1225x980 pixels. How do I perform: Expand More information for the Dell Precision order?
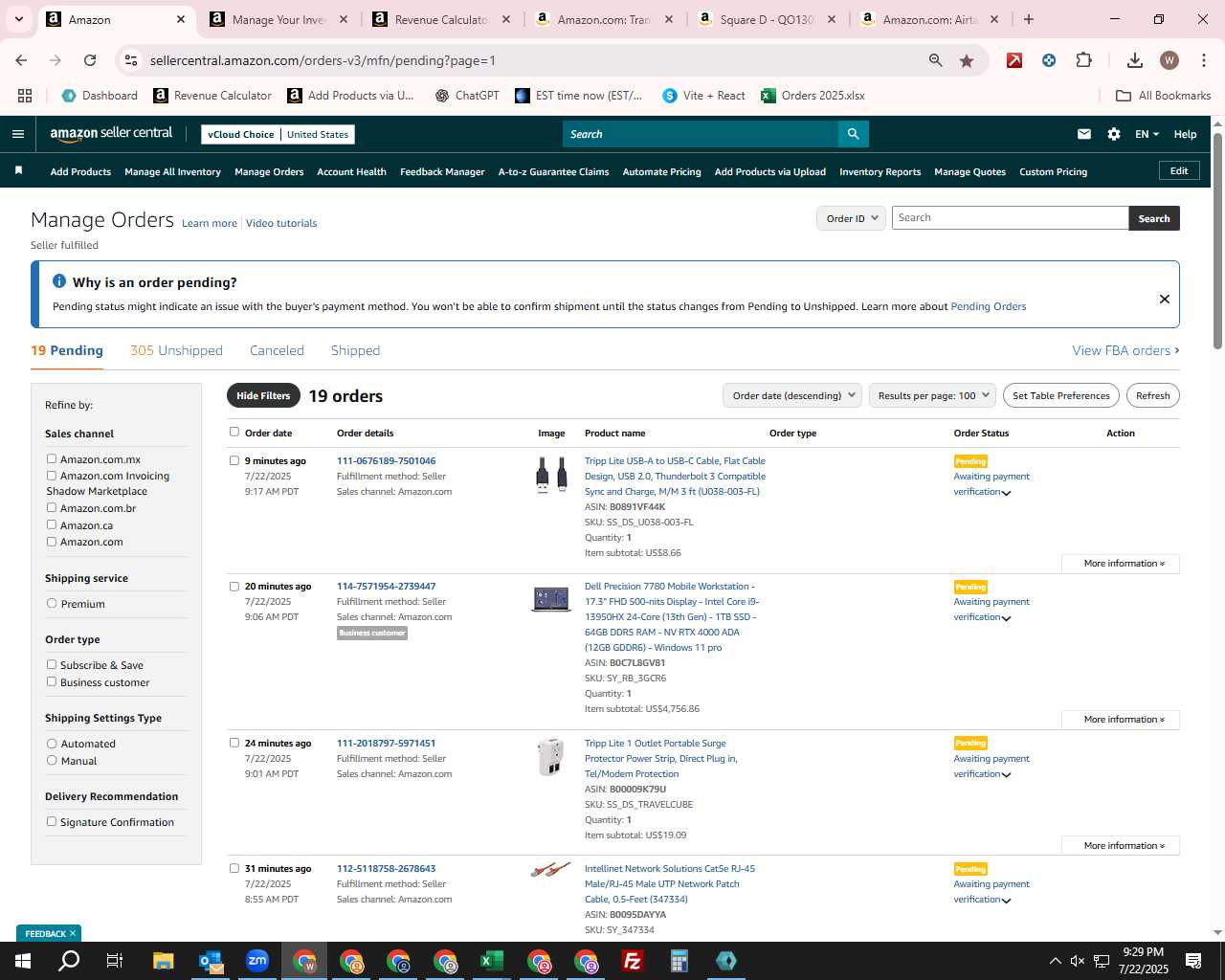1121,720
